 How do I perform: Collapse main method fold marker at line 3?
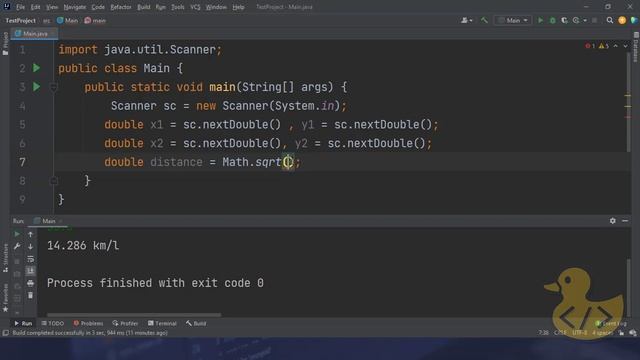[x=53, y=87]
